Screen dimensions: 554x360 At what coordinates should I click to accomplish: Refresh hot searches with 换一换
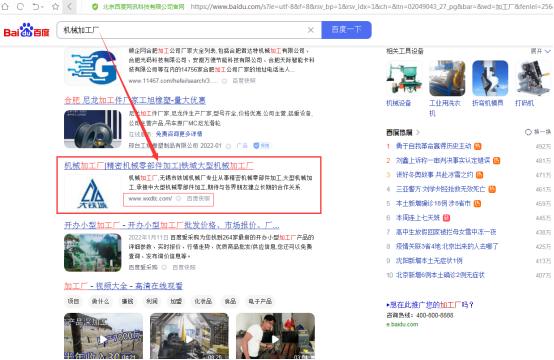[538, 132]
